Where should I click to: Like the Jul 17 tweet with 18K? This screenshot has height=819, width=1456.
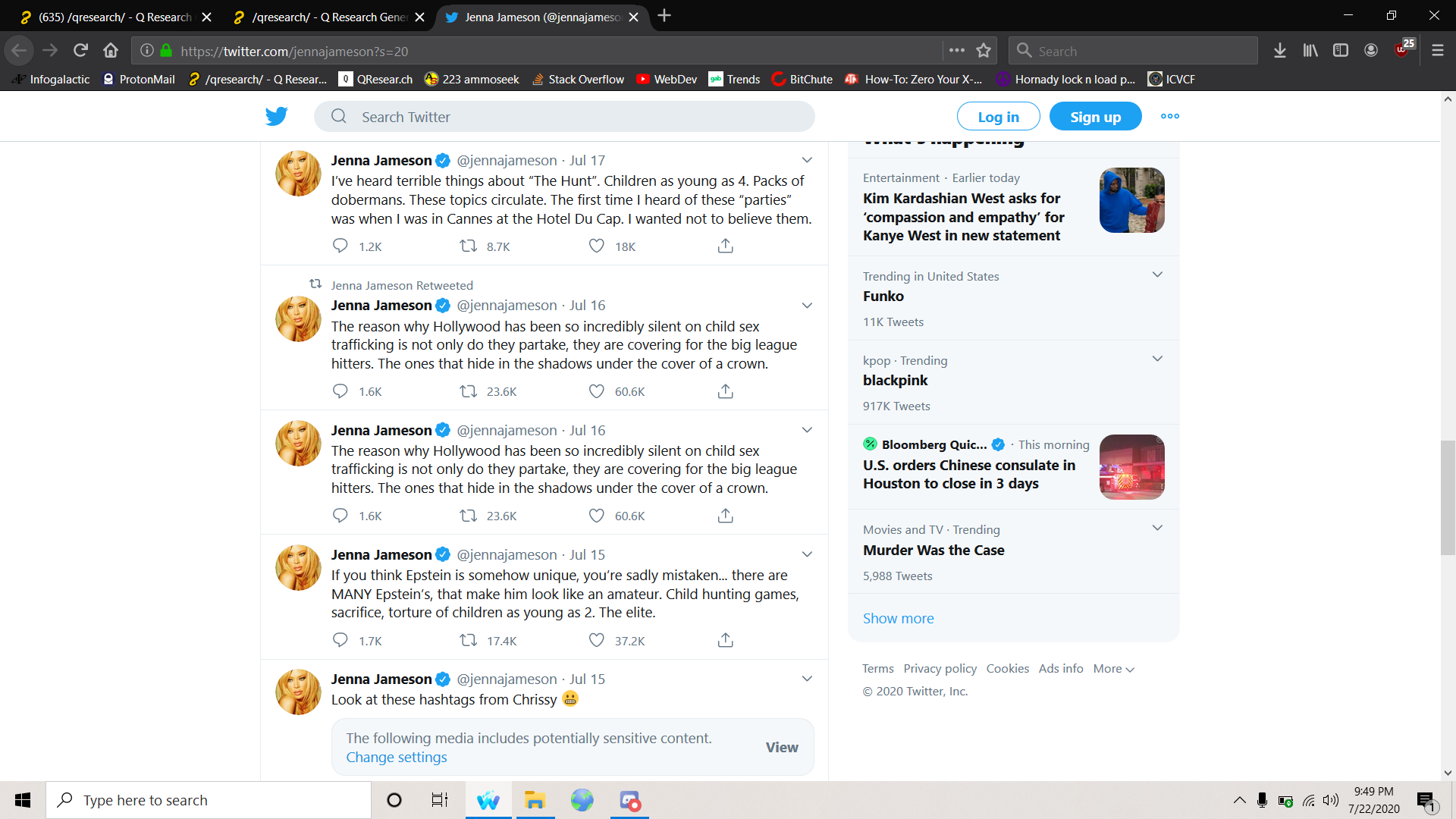point(597,246)
